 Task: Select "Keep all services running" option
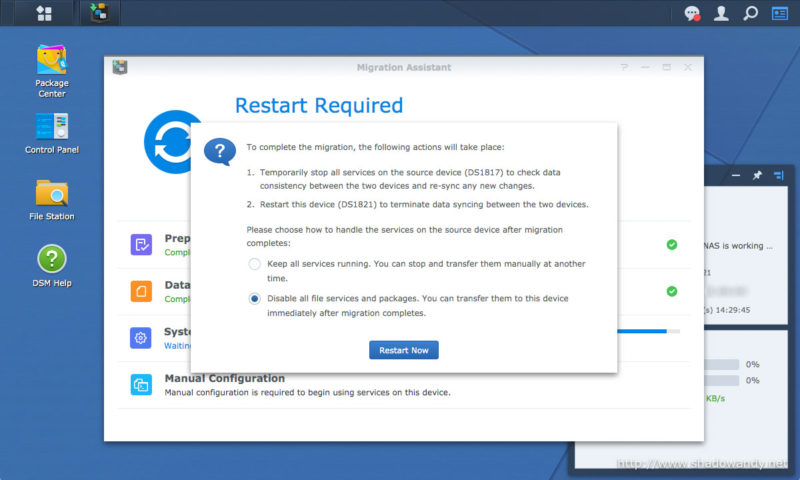[x=255, y=264]
